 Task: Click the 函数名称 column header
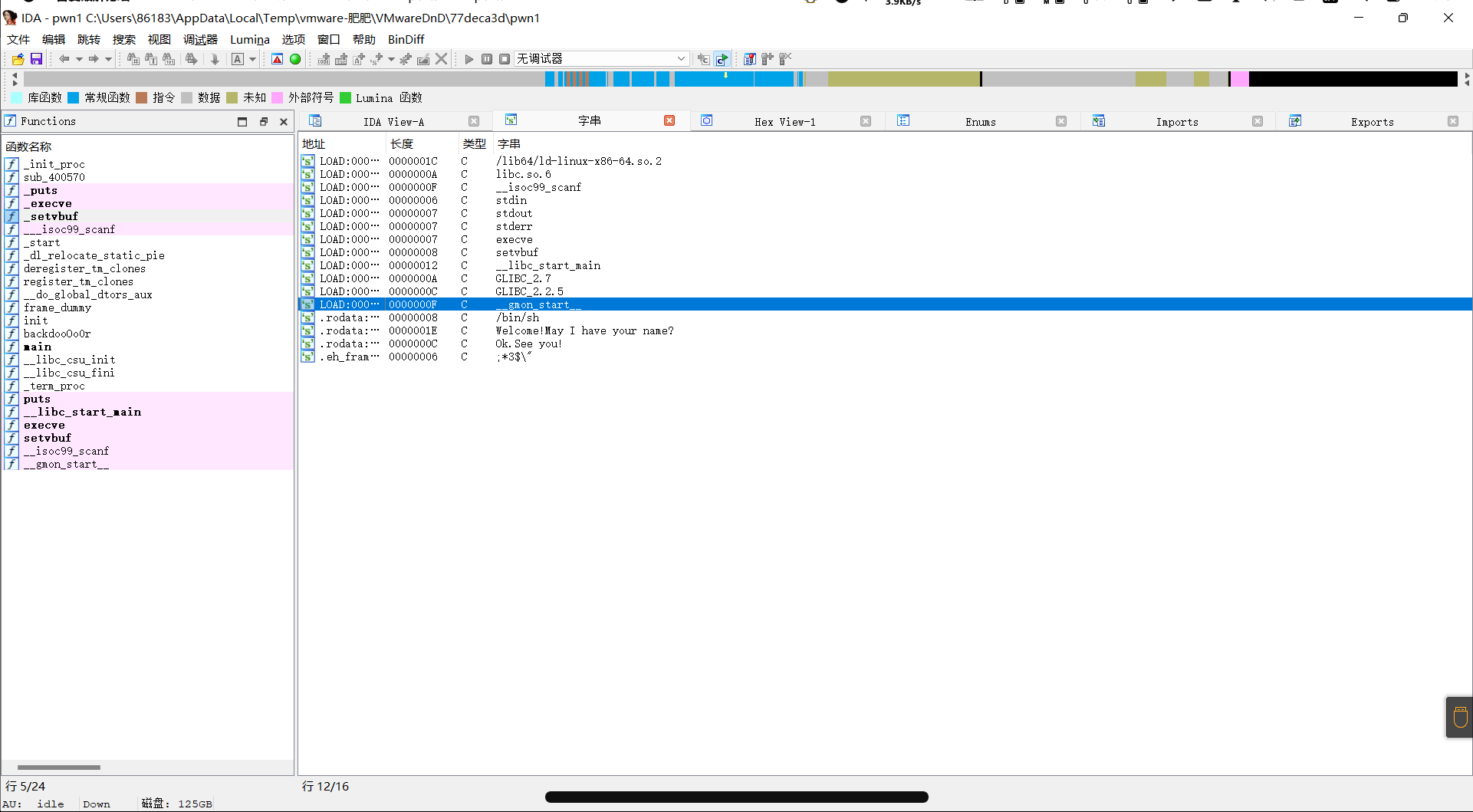point(149,146)
